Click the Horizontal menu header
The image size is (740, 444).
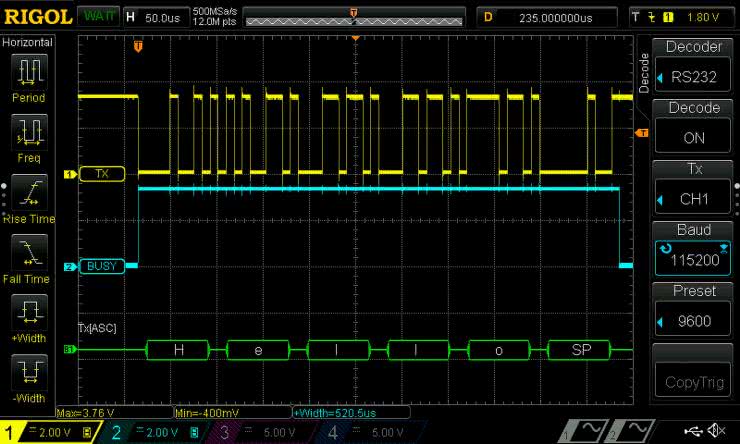[28, 44]
